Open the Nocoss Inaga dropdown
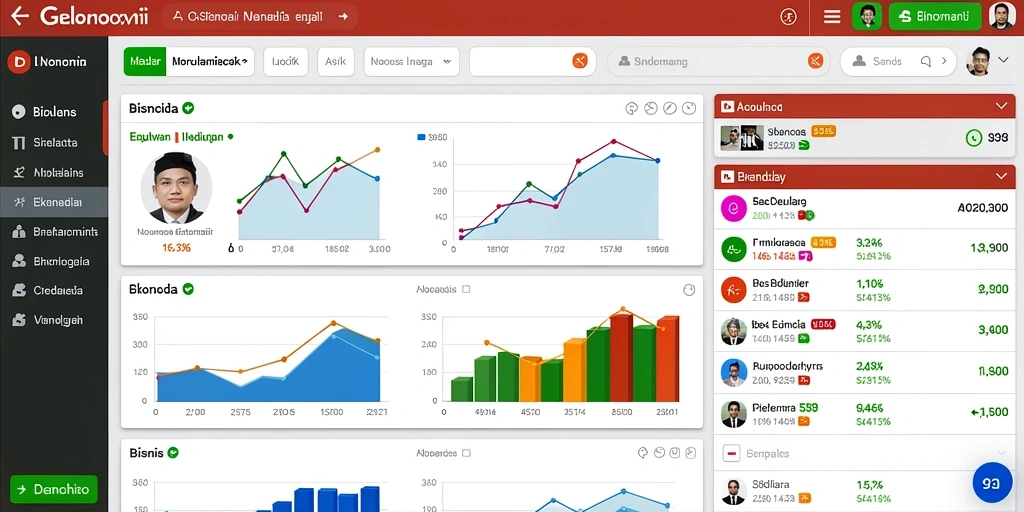1024x512 pixels. [411, 61]
